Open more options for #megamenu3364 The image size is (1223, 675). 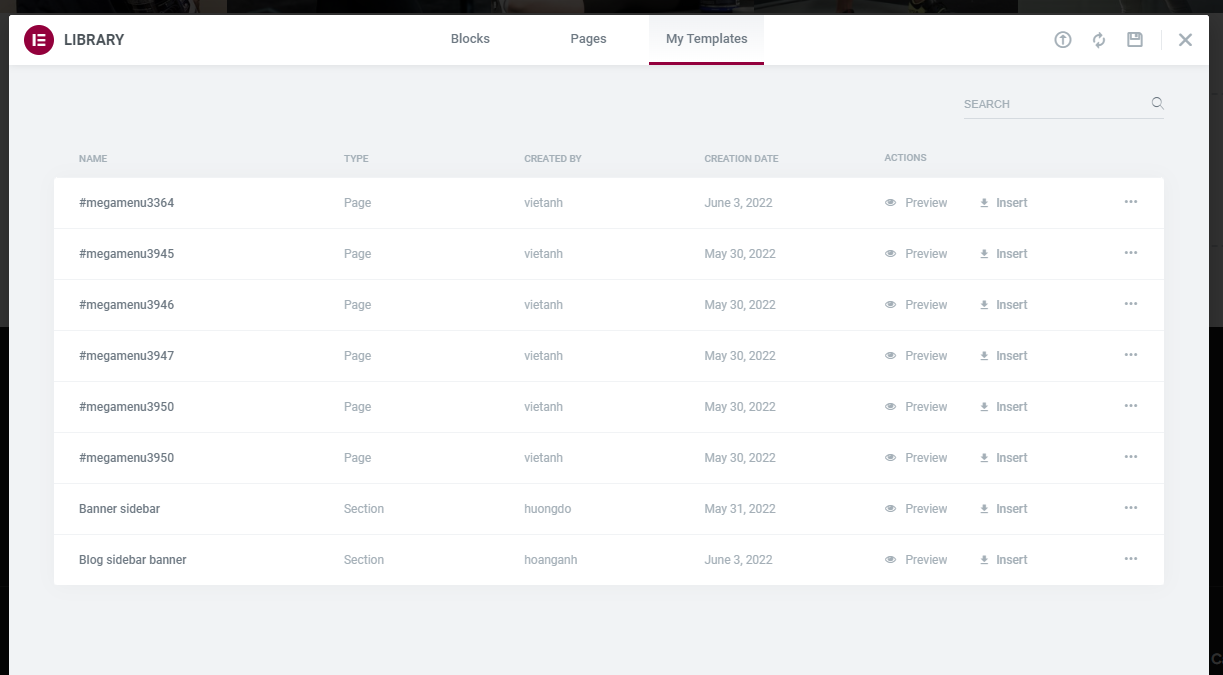[1131, 202]
